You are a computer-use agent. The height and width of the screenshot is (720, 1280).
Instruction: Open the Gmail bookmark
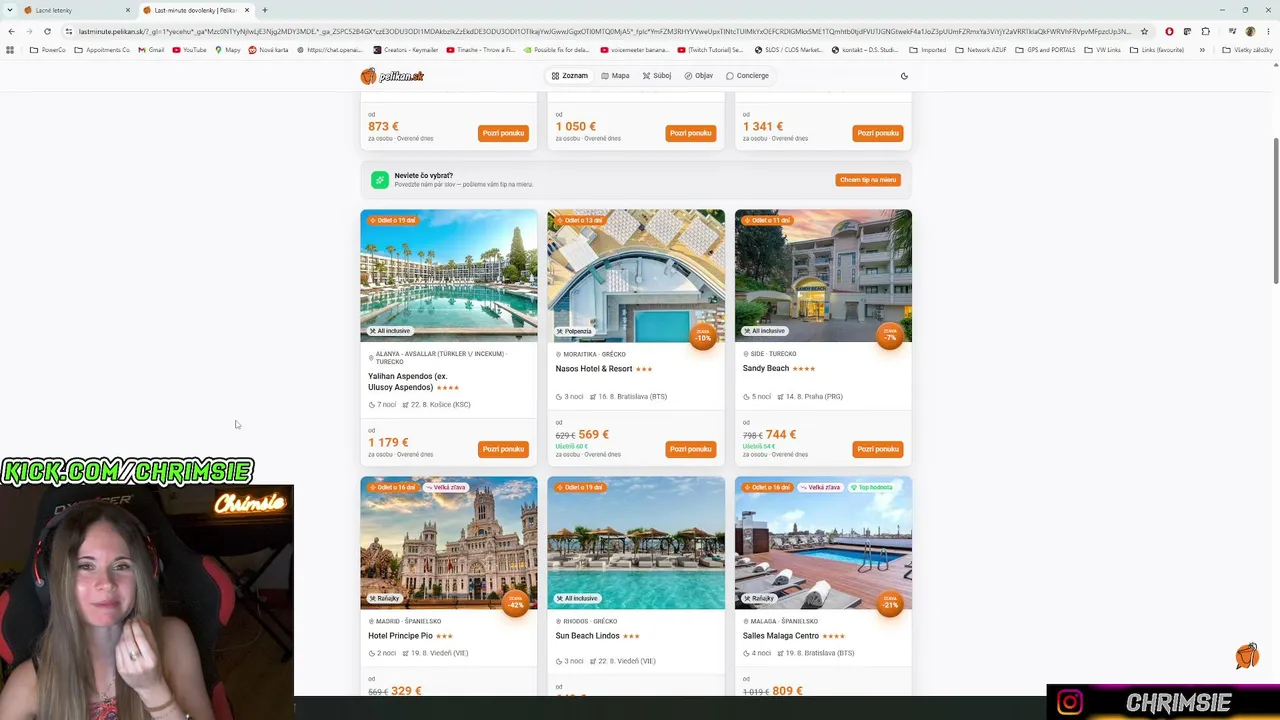tap(151, 50)
